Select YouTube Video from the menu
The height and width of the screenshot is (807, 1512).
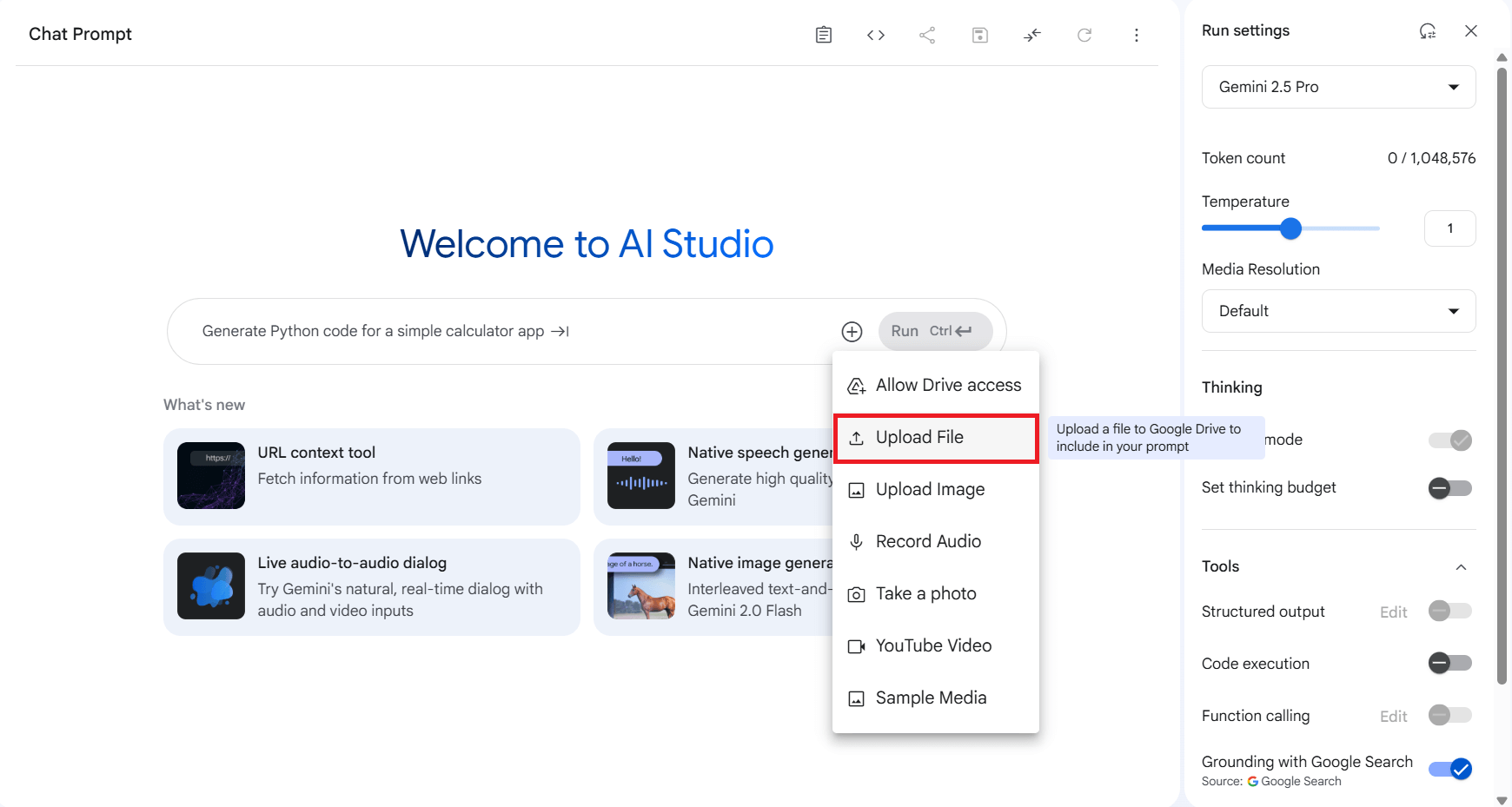[936, 646]
